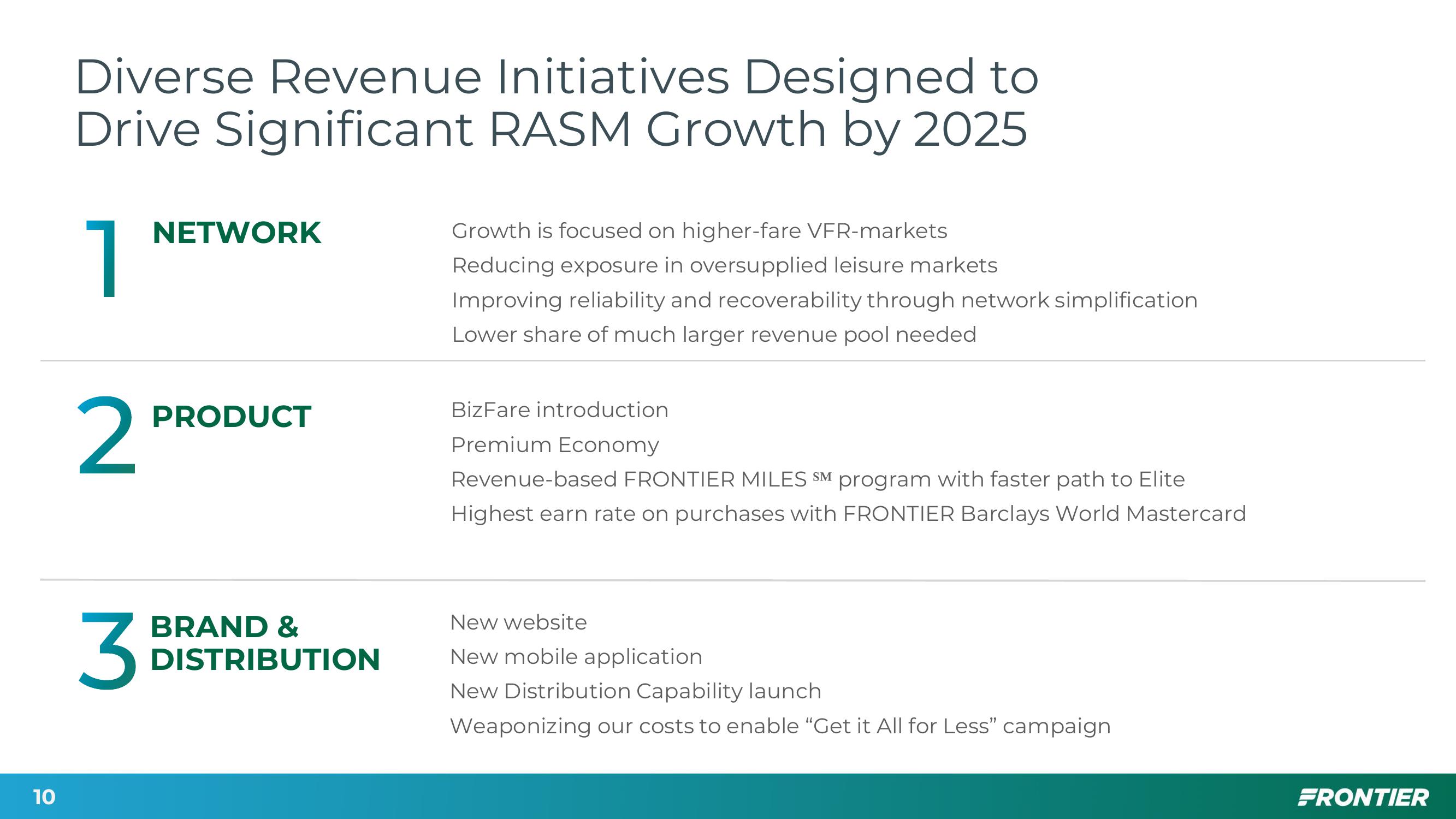This screenshot has height=819, width=1456.
Task: Select the 'Weaponizing our costs' campaign line
Action: (x=780, y=726)
